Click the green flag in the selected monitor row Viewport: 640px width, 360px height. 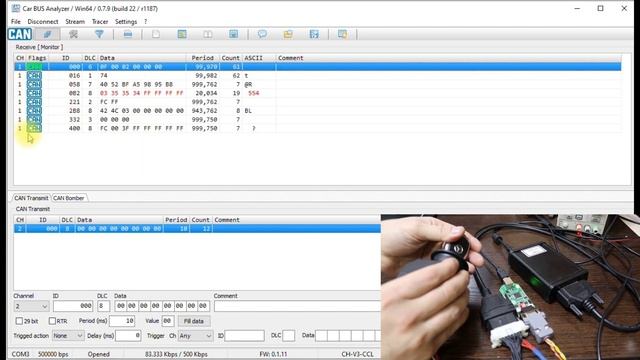[x=34, y=67]
